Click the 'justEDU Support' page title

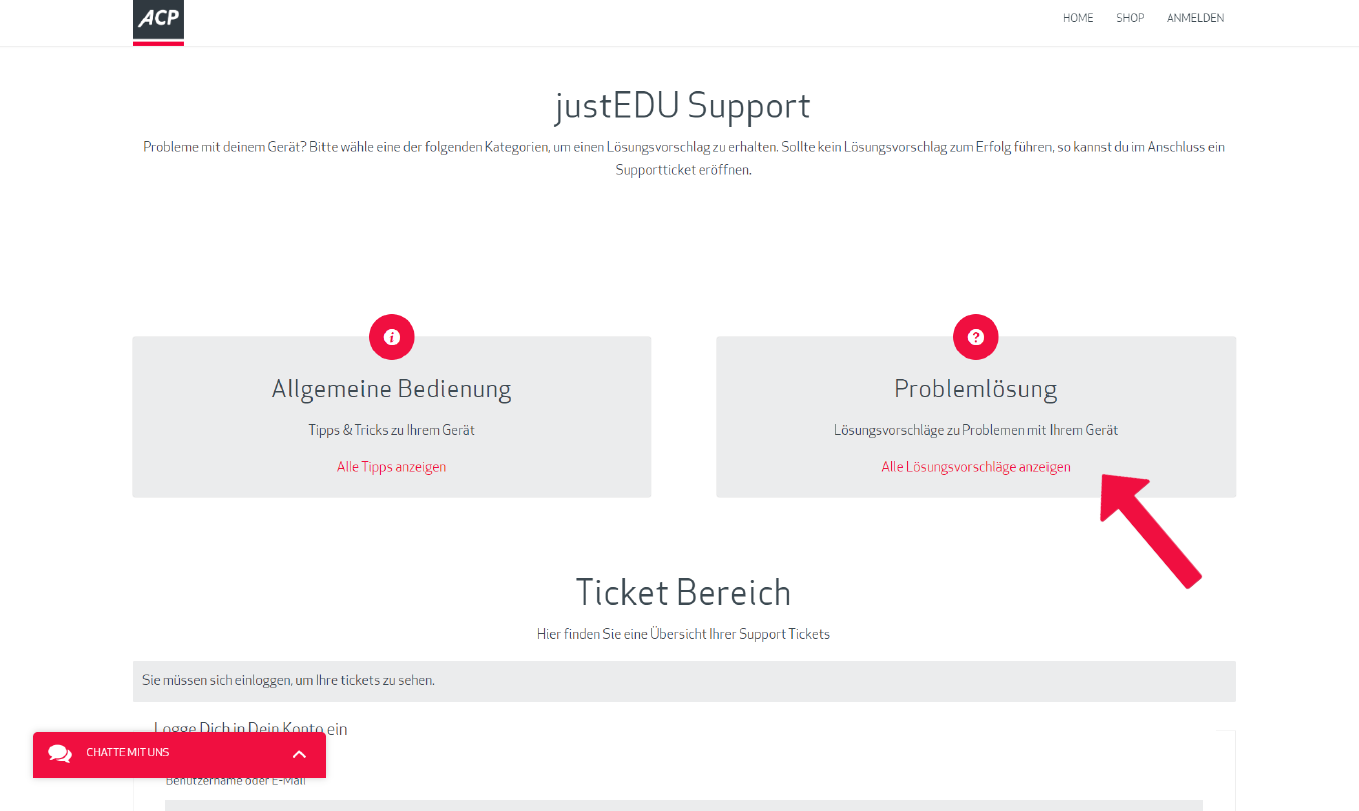(x=683, y=105)
